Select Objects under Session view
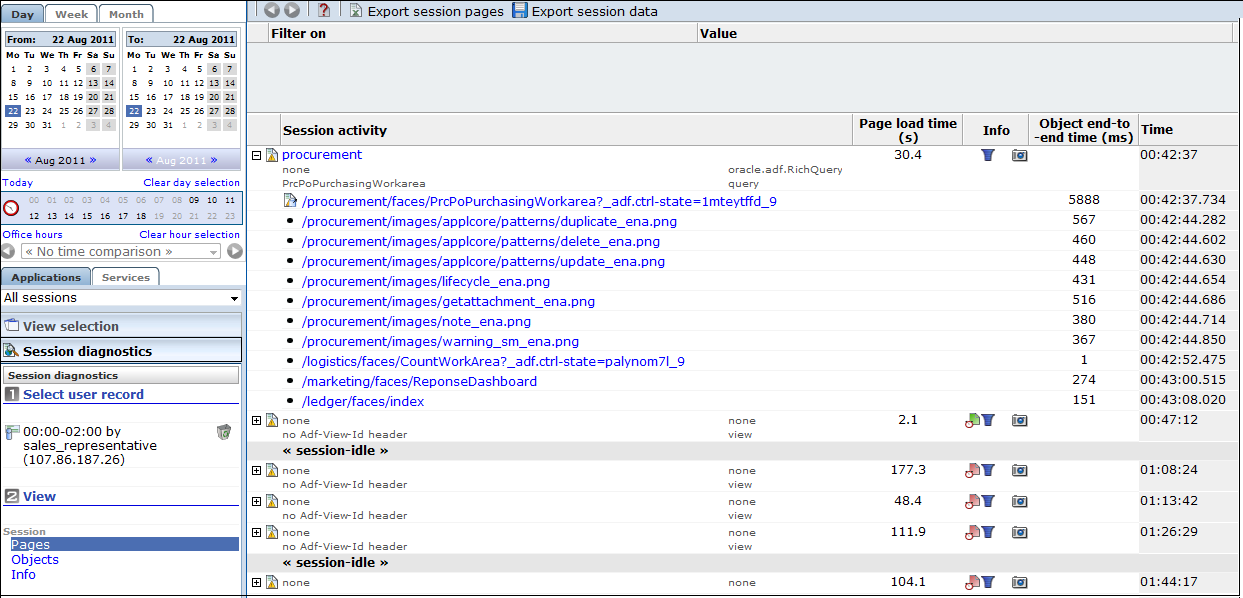The width and height of the screenshot is (1243, 598). (35, 559)
